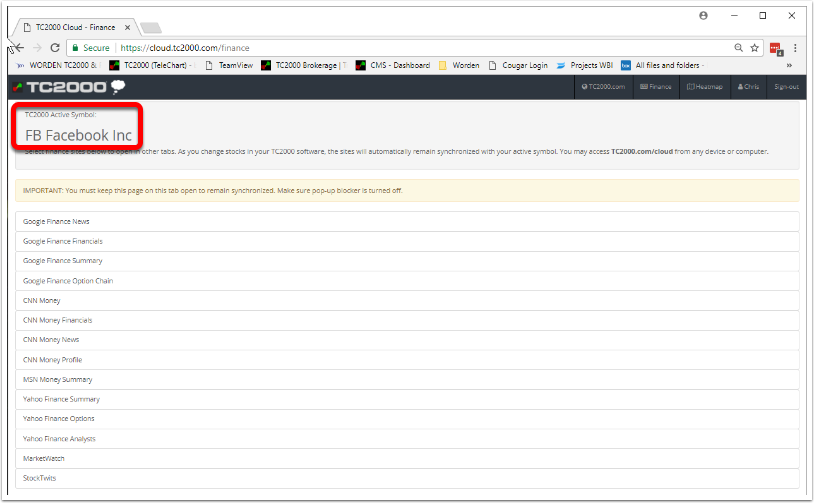Open Yahoo Finance Analysts

407,439
